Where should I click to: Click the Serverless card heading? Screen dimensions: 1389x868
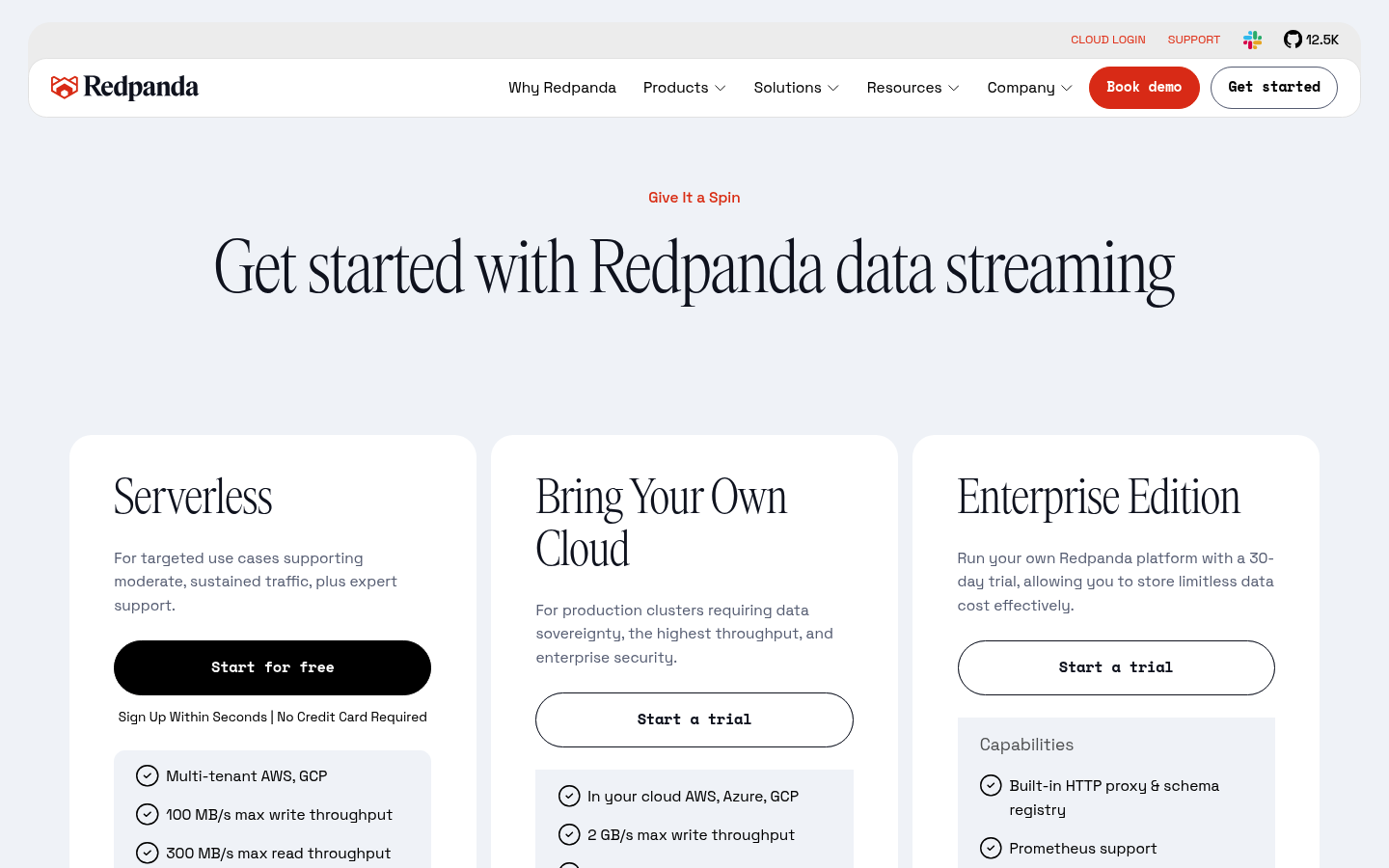tap(193, 498)
